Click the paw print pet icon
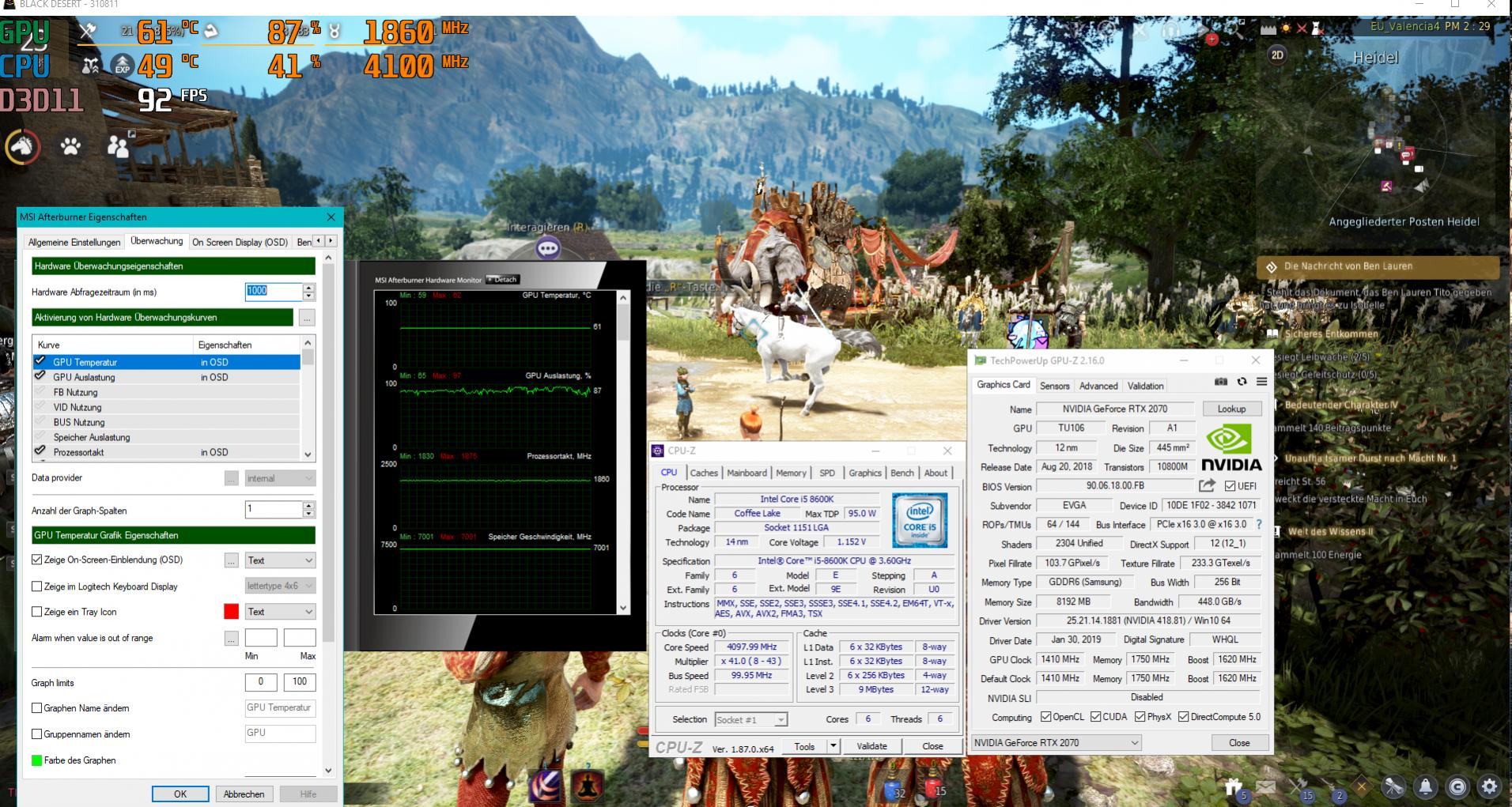1512x807 pixels. point(70,146)
